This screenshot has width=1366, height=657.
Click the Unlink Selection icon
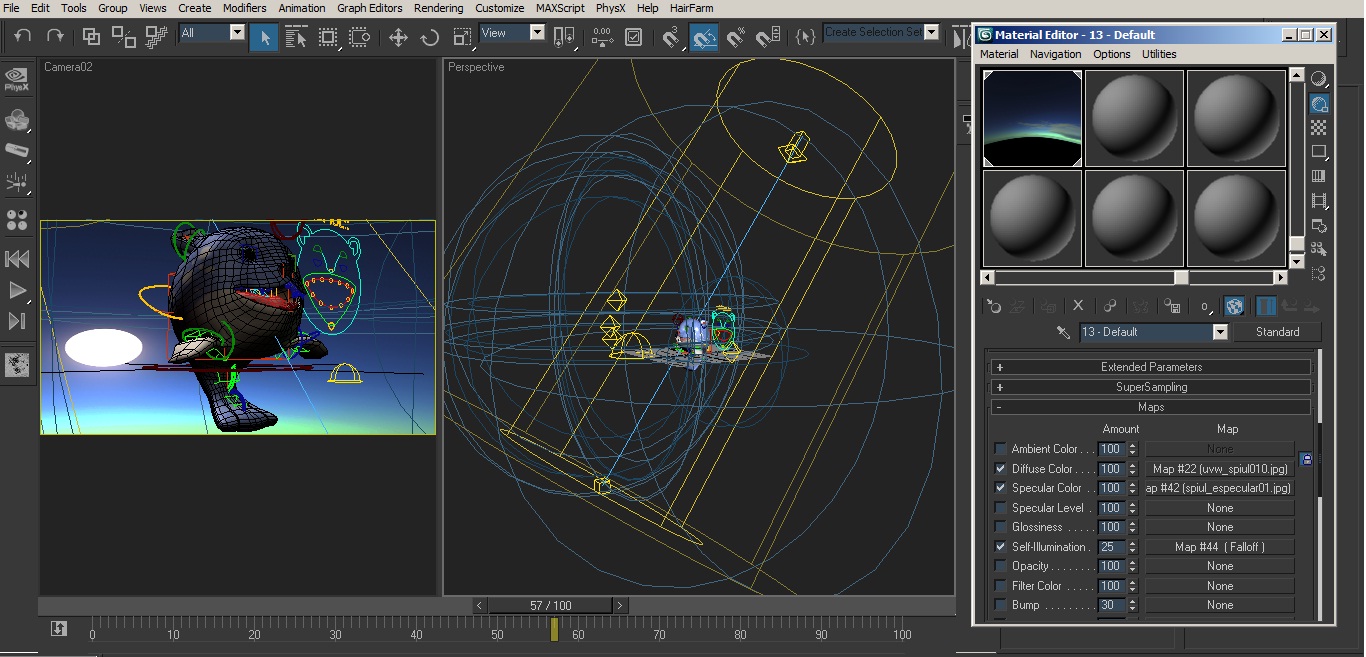click(x=123, y=37)
